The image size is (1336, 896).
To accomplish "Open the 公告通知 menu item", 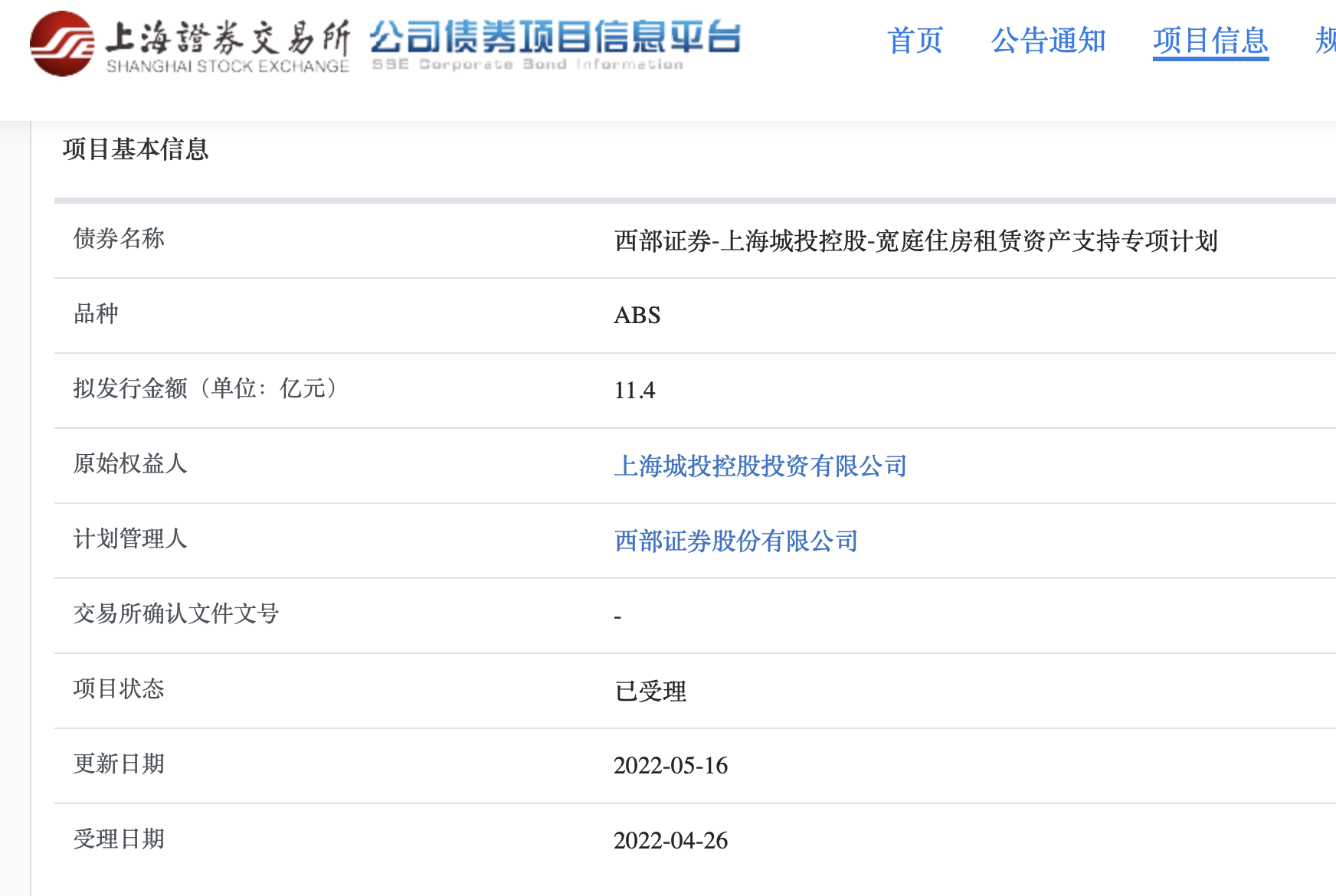I will [x=1048, y=40].
